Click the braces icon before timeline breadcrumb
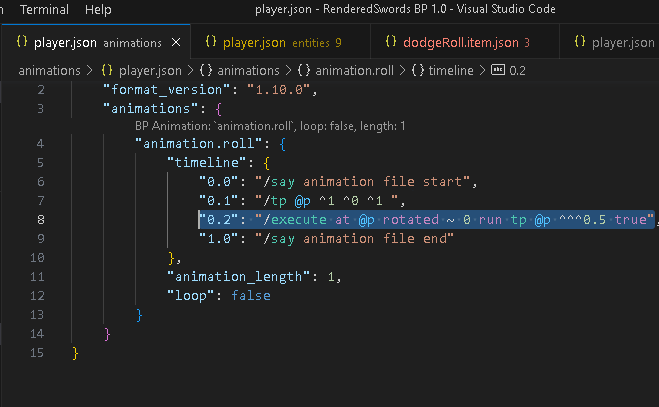 [418, 70]
